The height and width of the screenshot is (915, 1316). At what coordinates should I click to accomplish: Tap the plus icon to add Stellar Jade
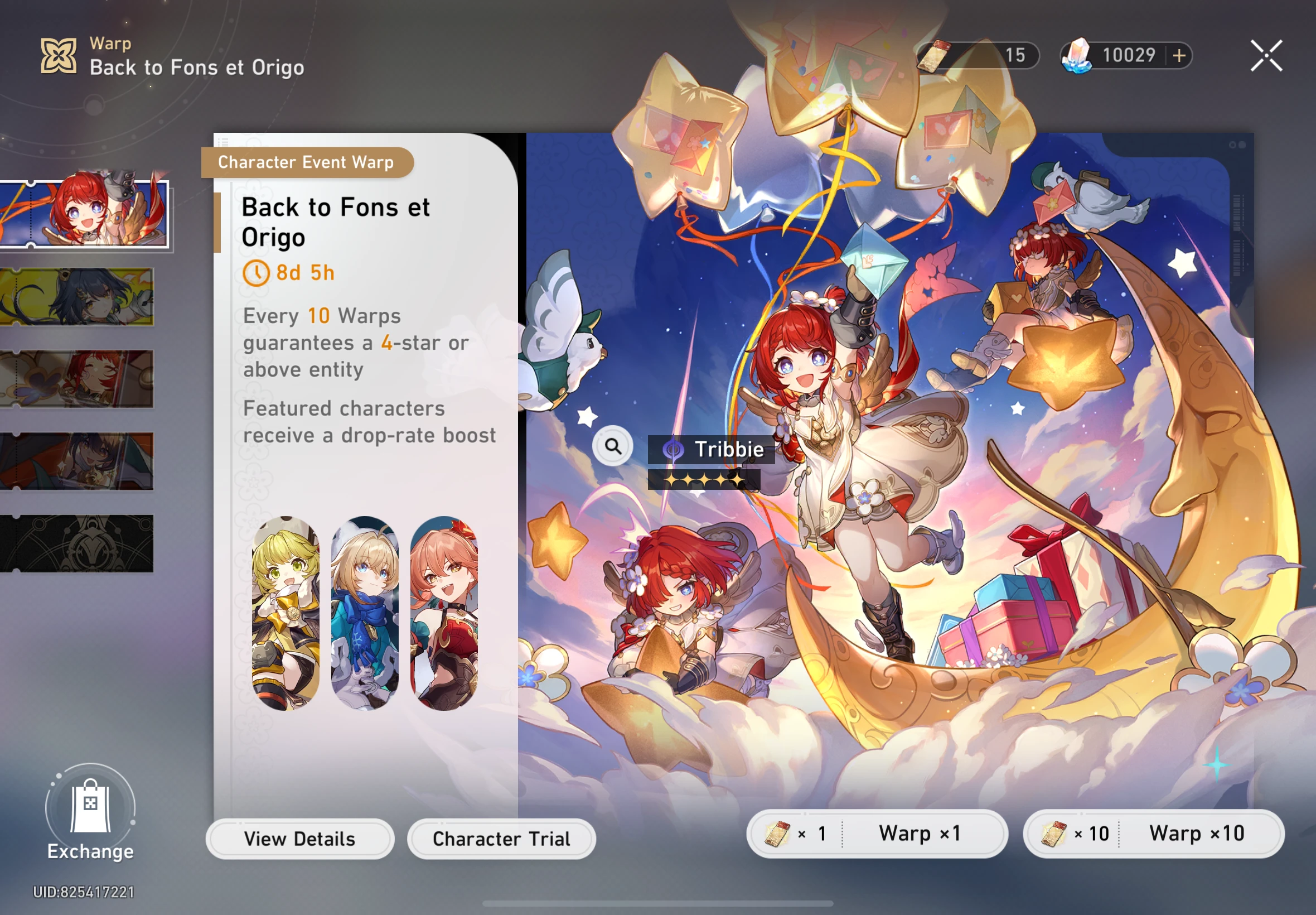(1179, 56)
